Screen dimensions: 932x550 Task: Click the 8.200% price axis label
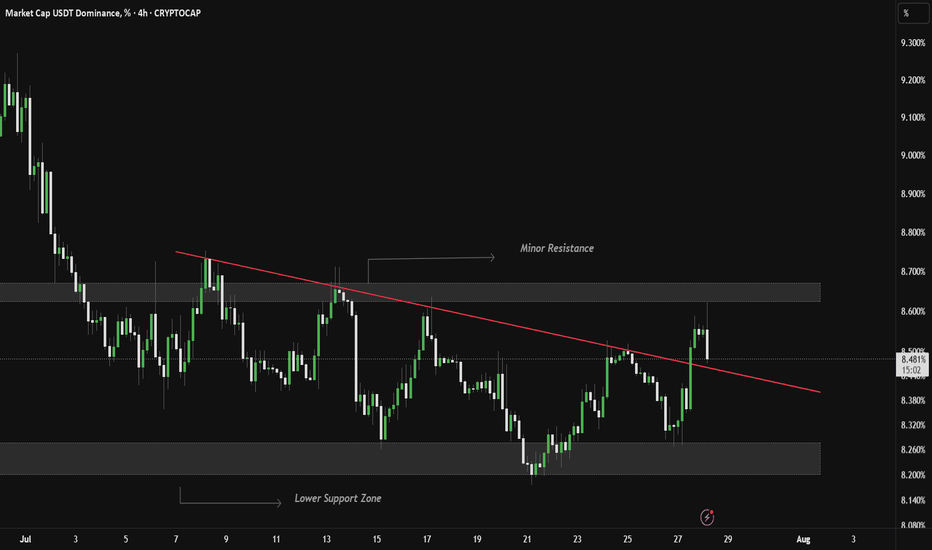pyautogui.click(x=912, y=475)
